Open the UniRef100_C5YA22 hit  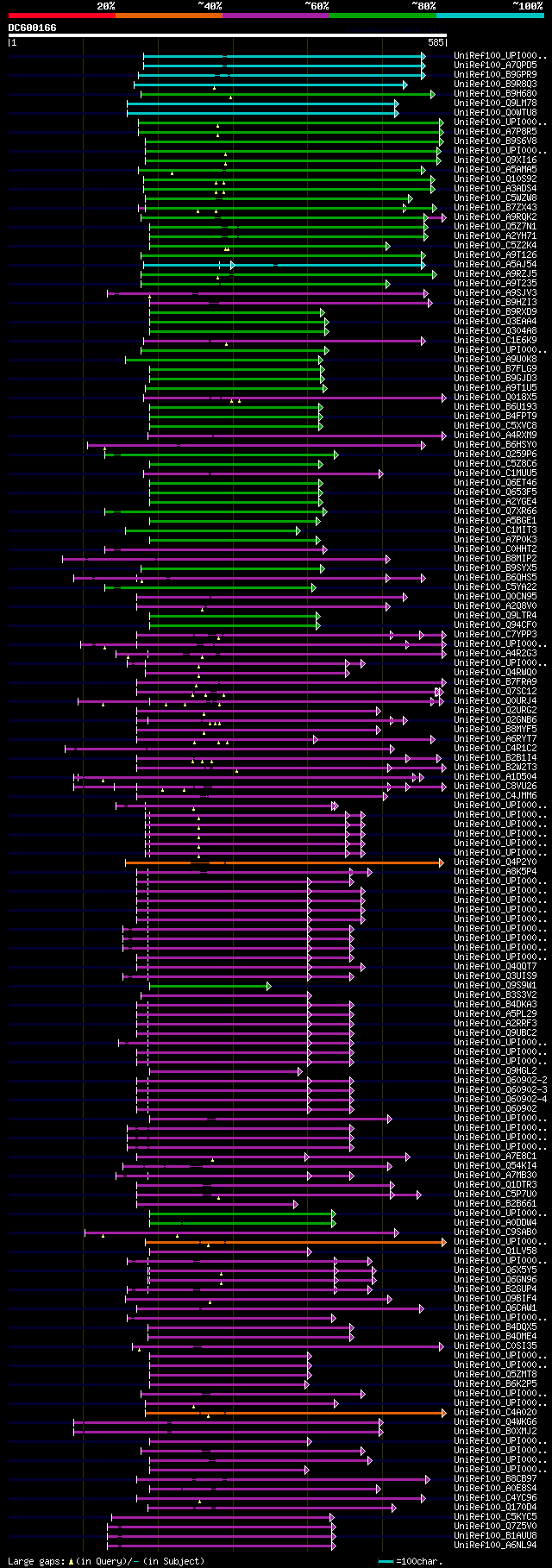click(x=495, y=587)
